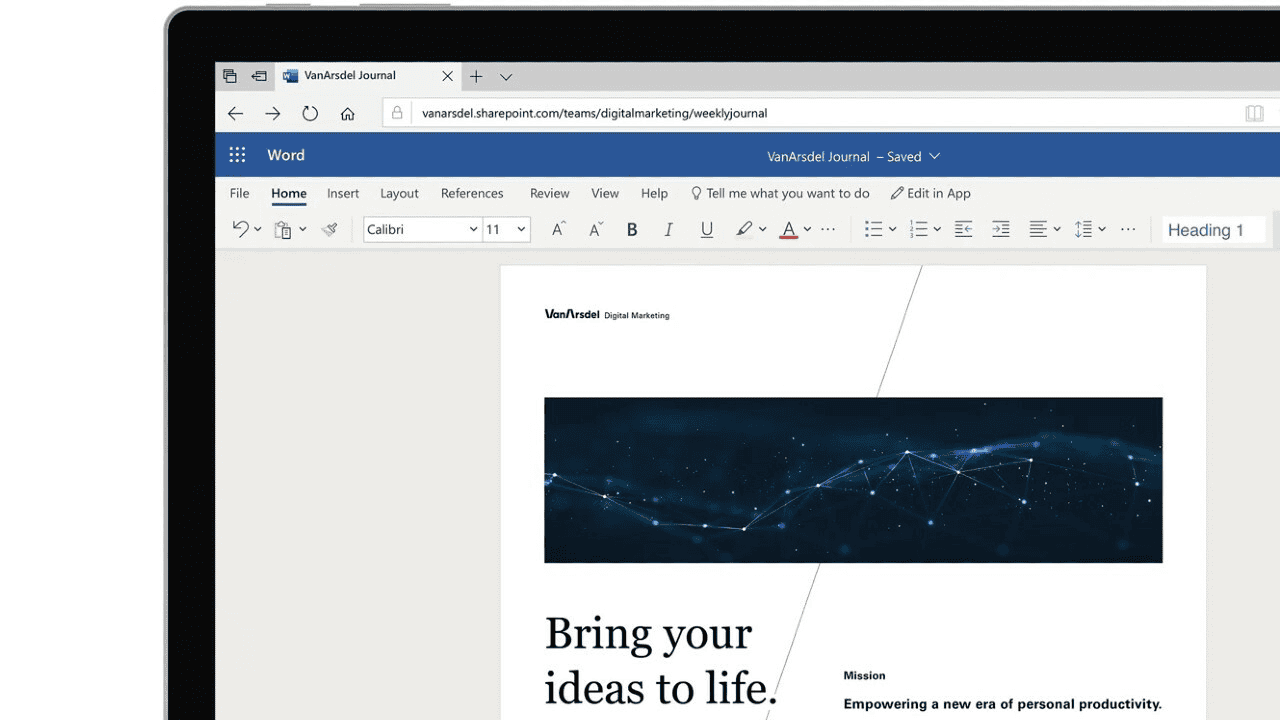Image resolution: width=1280 pixels, height=720 pixels.
Task: Click the blue network banner image
Action: click(x=853, y=480)
